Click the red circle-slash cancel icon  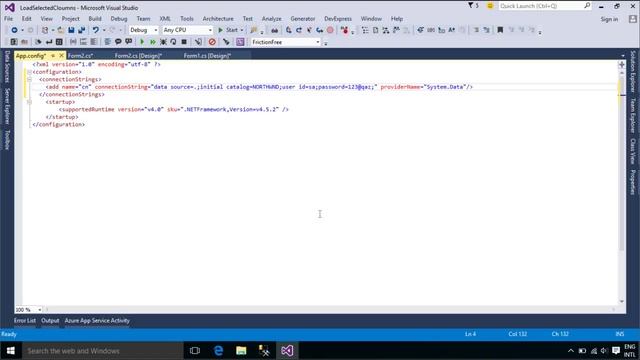coord(212,42)
